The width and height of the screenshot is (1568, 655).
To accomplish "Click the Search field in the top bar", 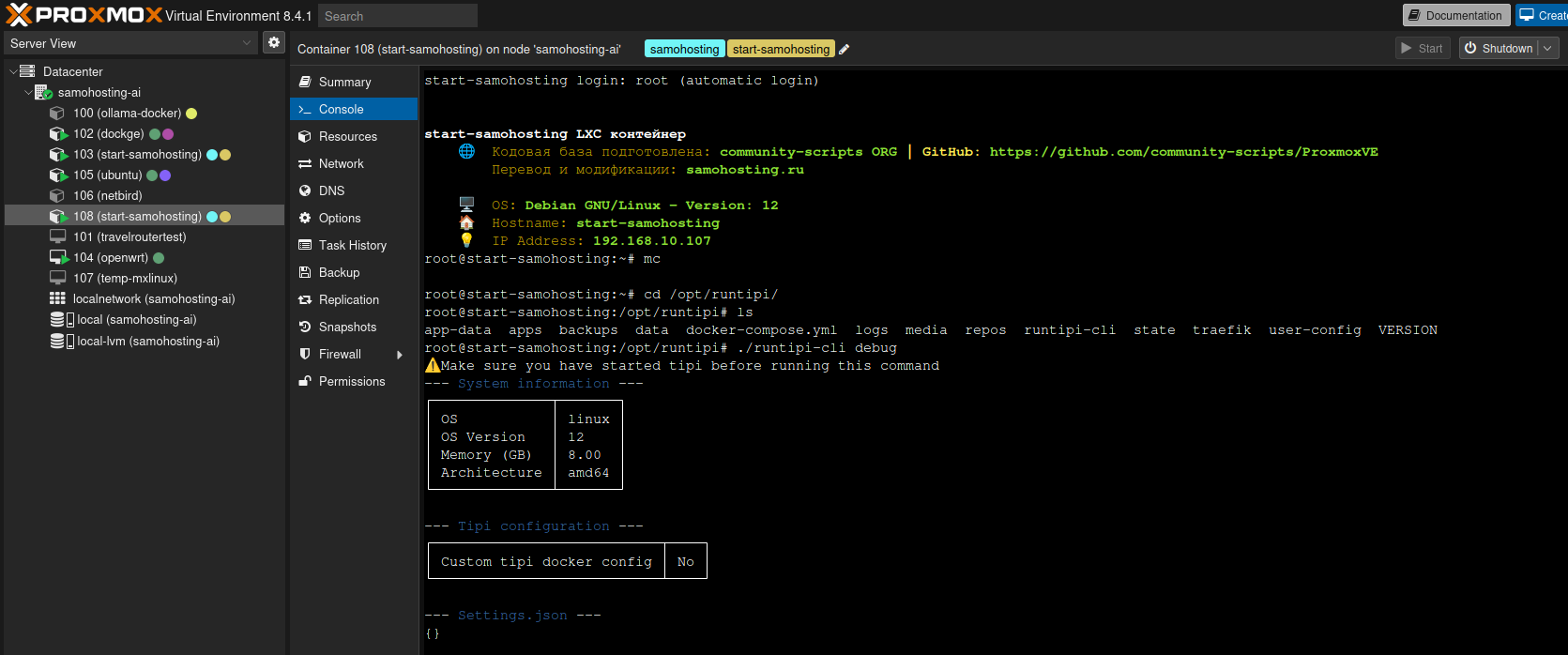I will click(398, 16).
